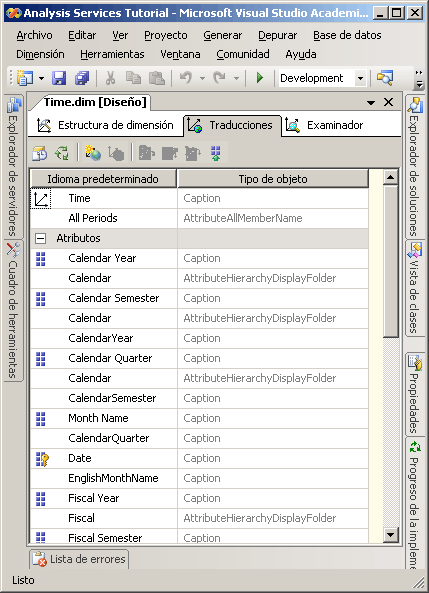Viewport: 429px width, 593px height.
Task: Click the Idioma predeterminado column header
Action: 103,179
